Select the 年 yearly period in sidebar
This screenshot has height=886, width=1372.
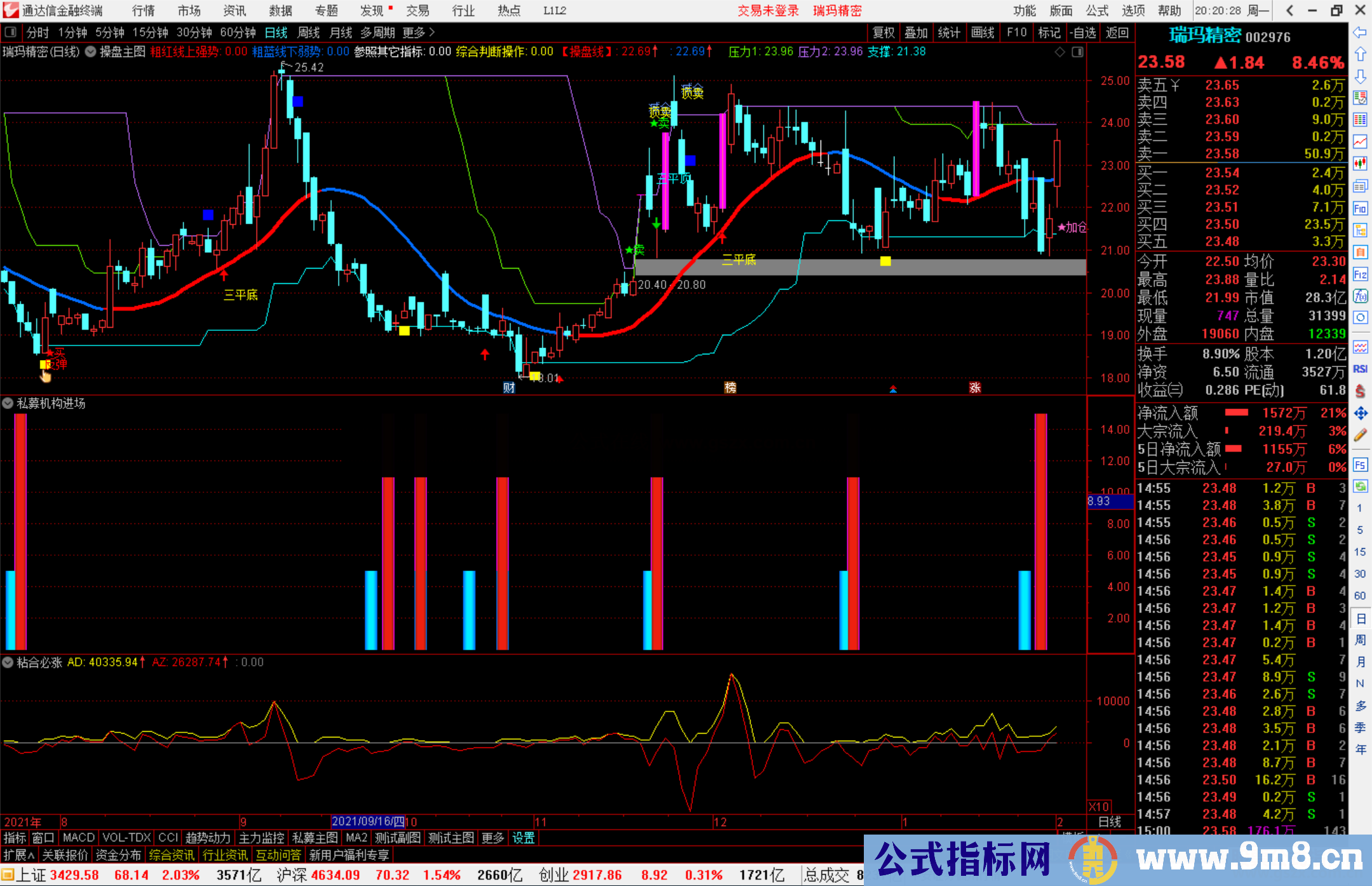coord(1360,750)
